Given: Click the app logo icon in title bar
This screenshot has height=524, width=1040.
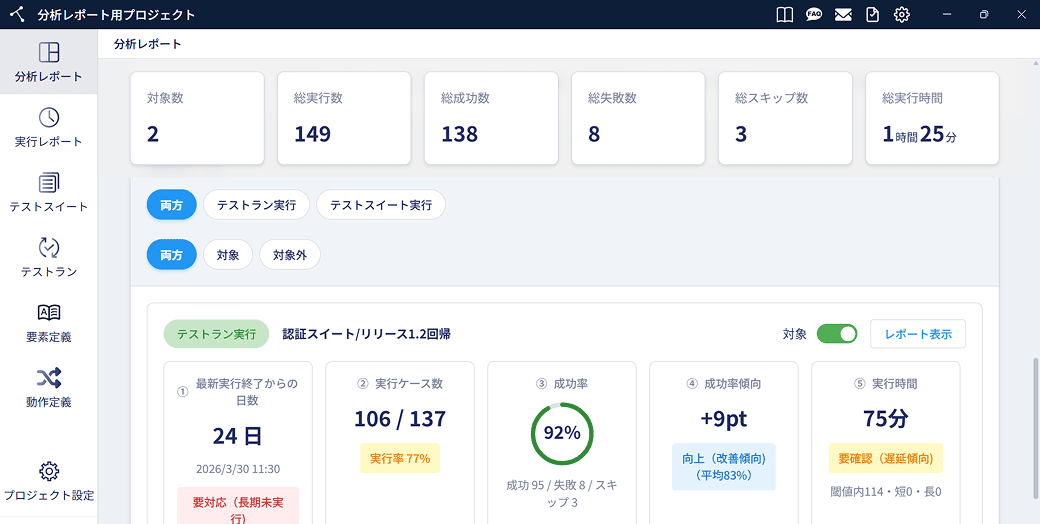Looking at the screenshot, I should click(18, 14).
